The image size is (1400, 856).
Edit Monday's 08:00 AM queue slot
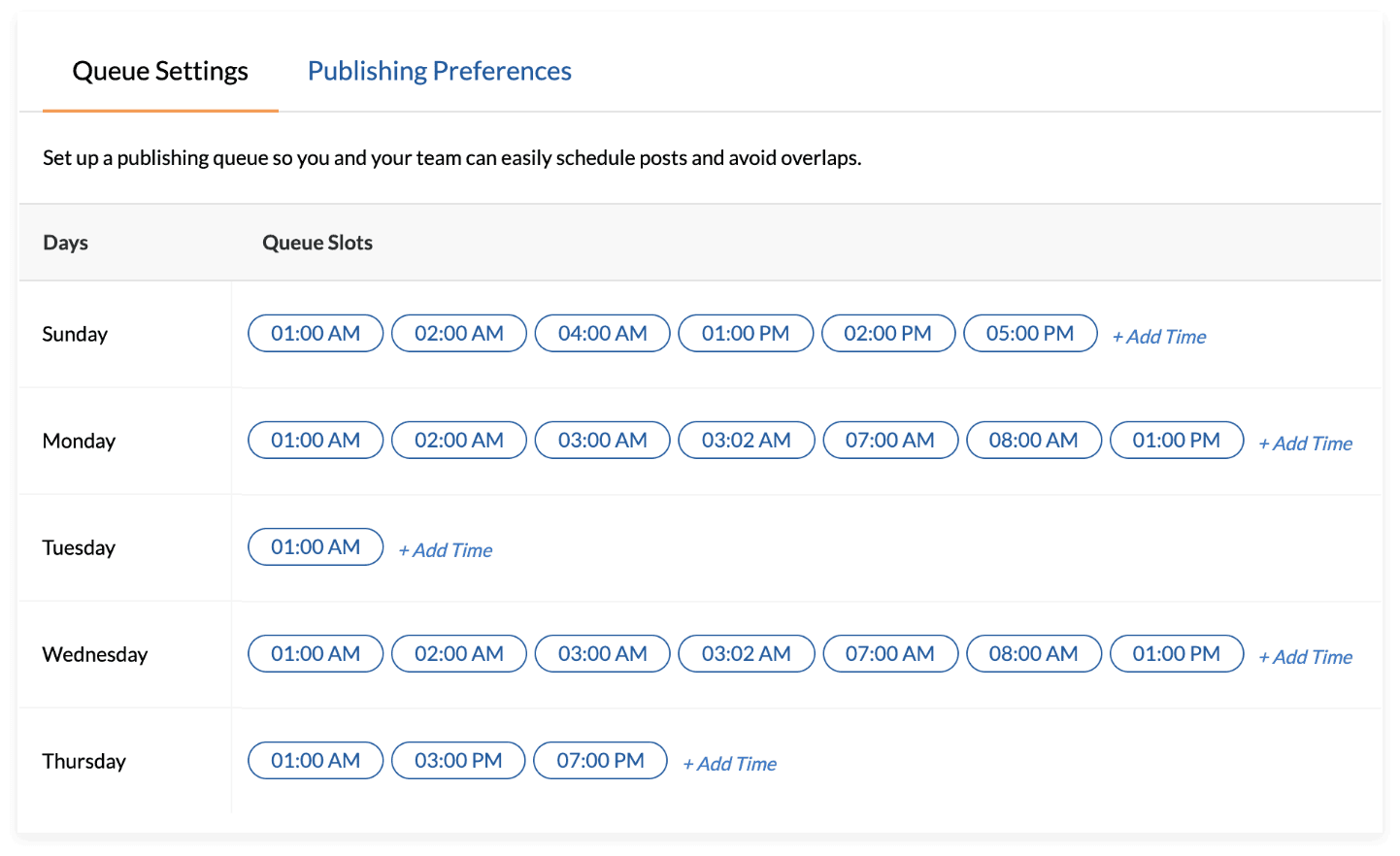(x=1033, y=440)
